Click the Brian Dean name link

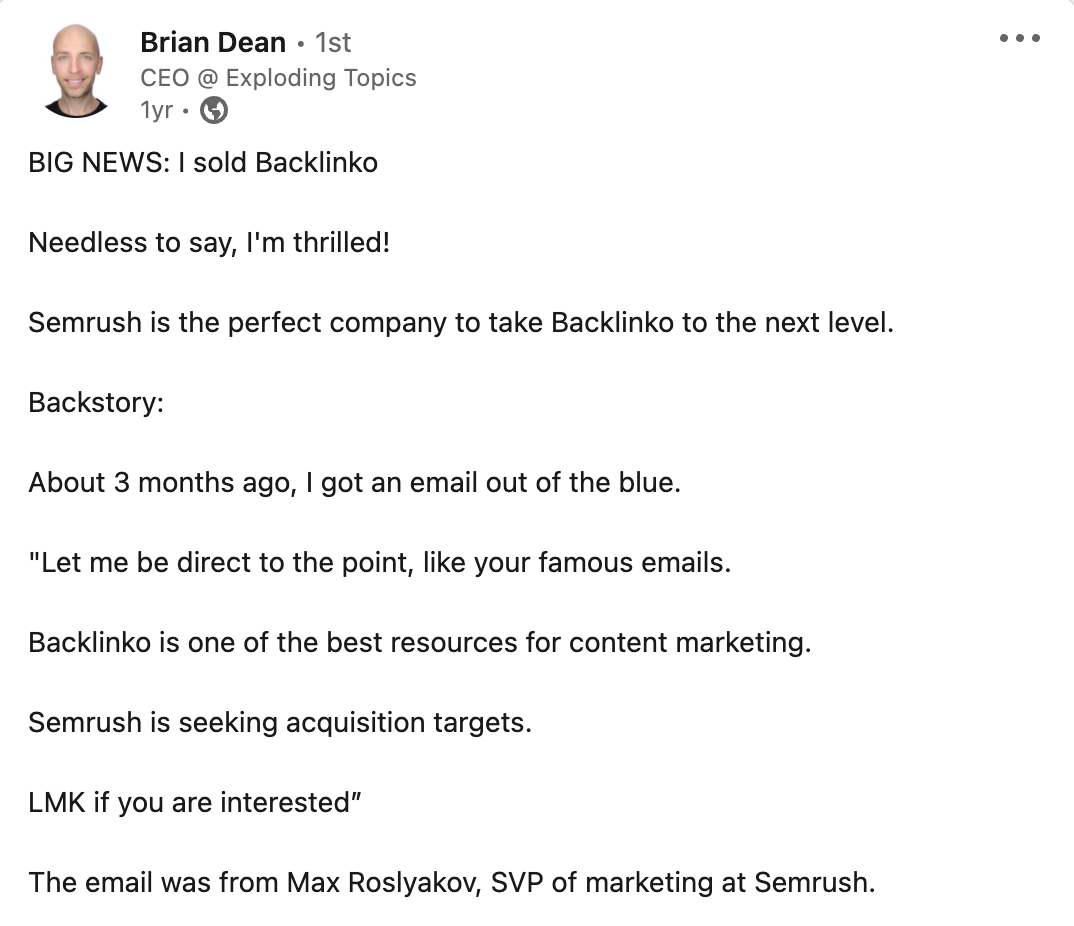pos(213,43)
